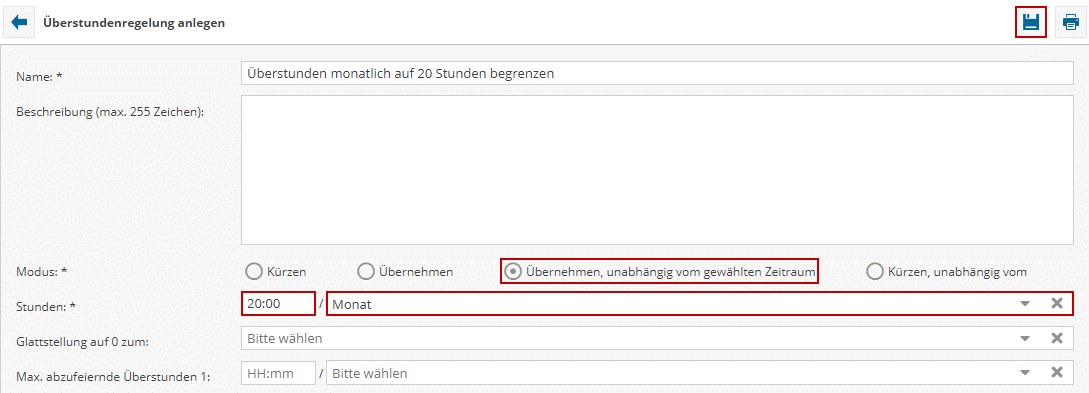This screenshot has width=1089, height=393.
Task: Open the Monat period dropdown arrow
Action: [1024, 304]
